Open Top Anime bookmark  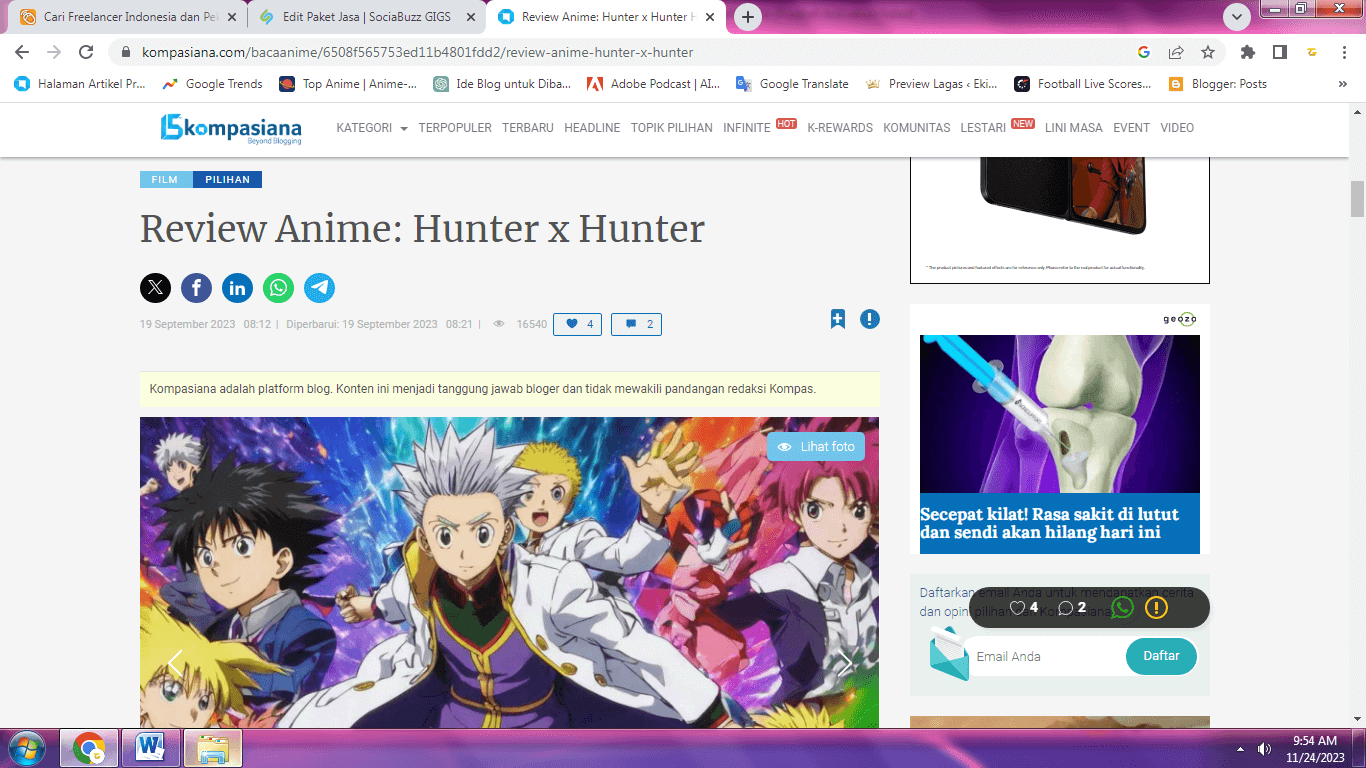pos(349,84)
